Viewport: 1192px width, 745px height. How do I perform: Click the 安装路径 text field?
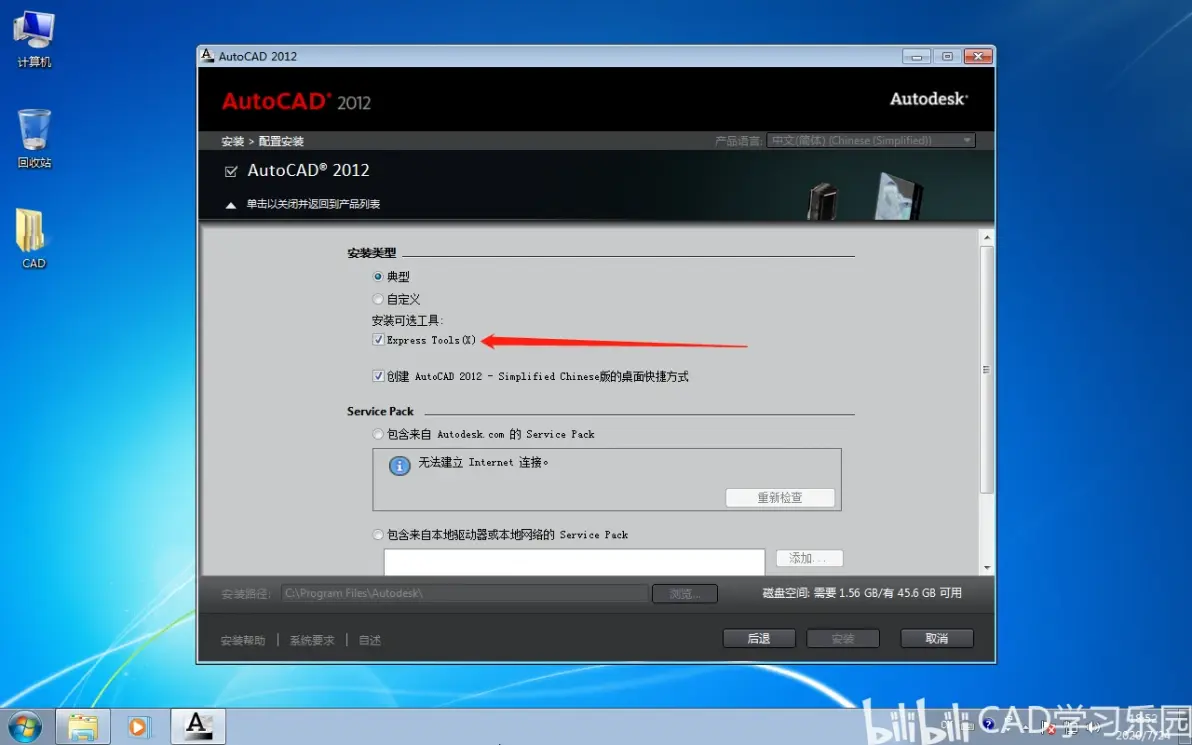[464, 593]
